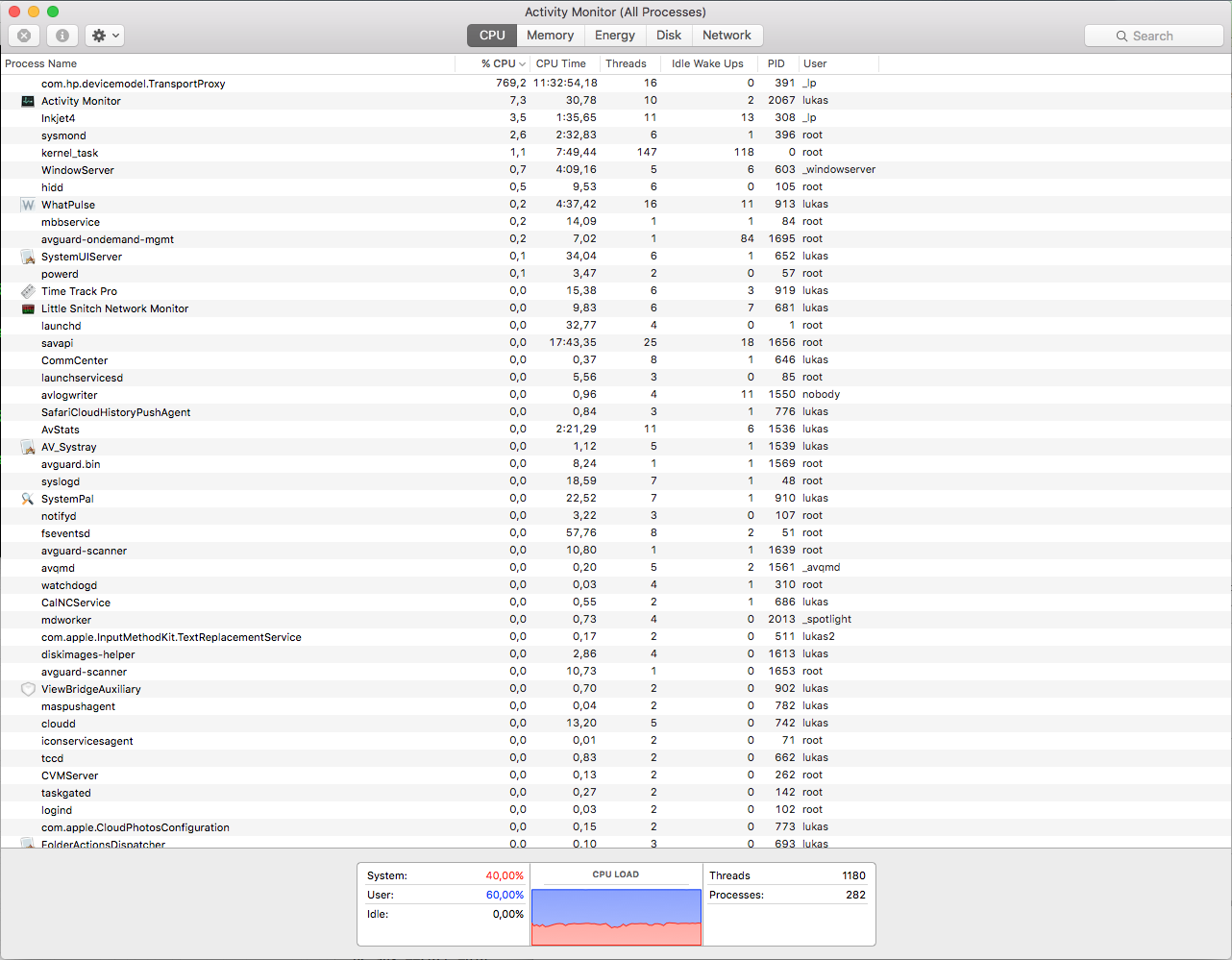Click the Time Track Pro icon

click(x=28, y=291)
